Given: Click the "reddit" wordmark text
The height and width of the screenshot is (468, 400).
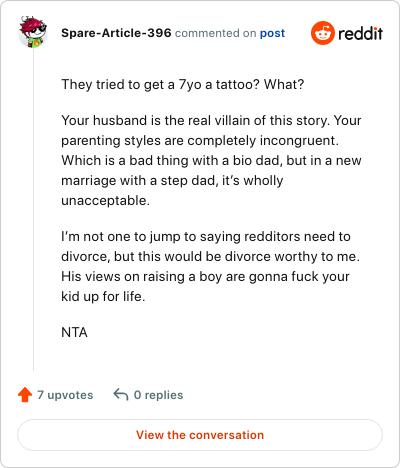Looking at the screenshot, I should [x=360, y=33].
